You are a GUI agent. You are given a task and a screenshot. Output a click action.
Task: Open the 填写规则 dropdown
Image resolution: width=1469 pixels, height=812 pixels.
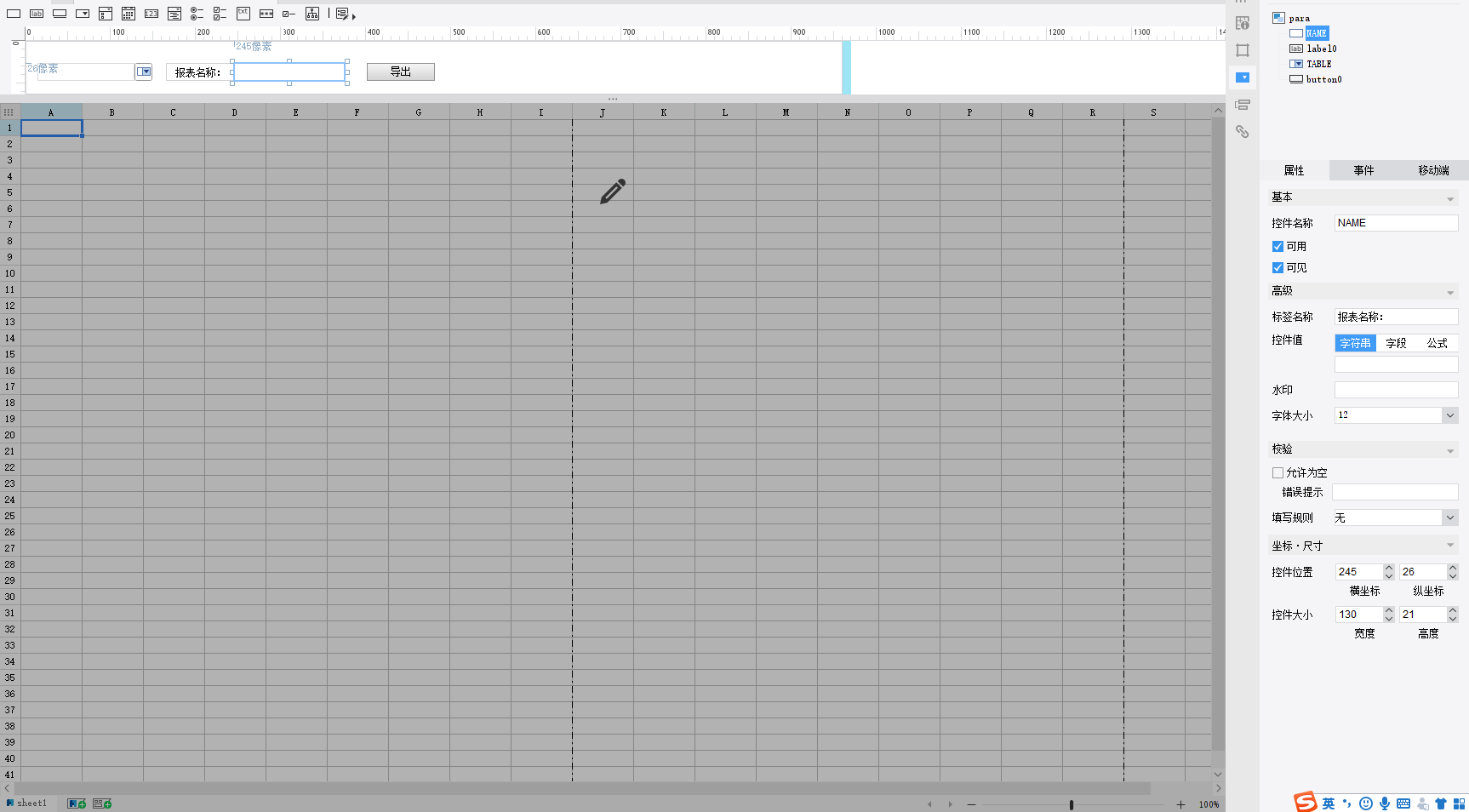(1450, 518)
